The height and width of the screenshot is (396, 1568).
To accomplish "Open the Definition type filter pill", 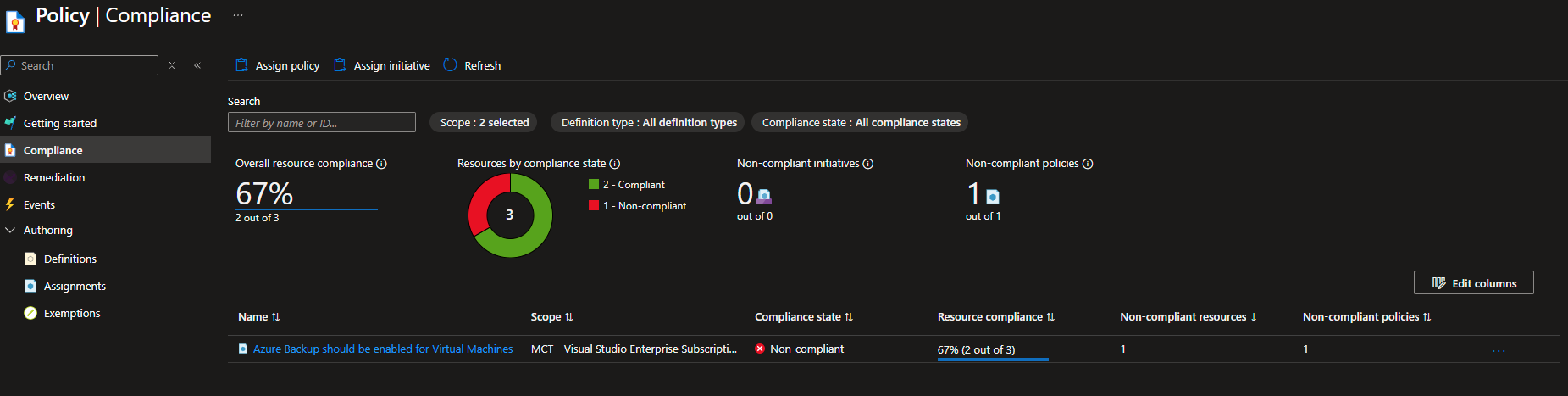I will (x=649, y=122).
